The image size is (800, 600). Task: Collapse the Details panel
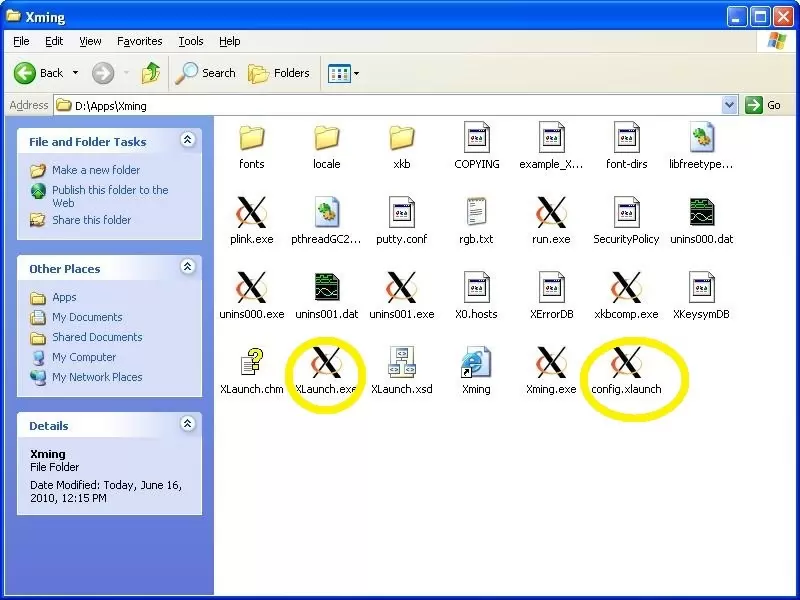pyautogui.click(x=187, y=425)
